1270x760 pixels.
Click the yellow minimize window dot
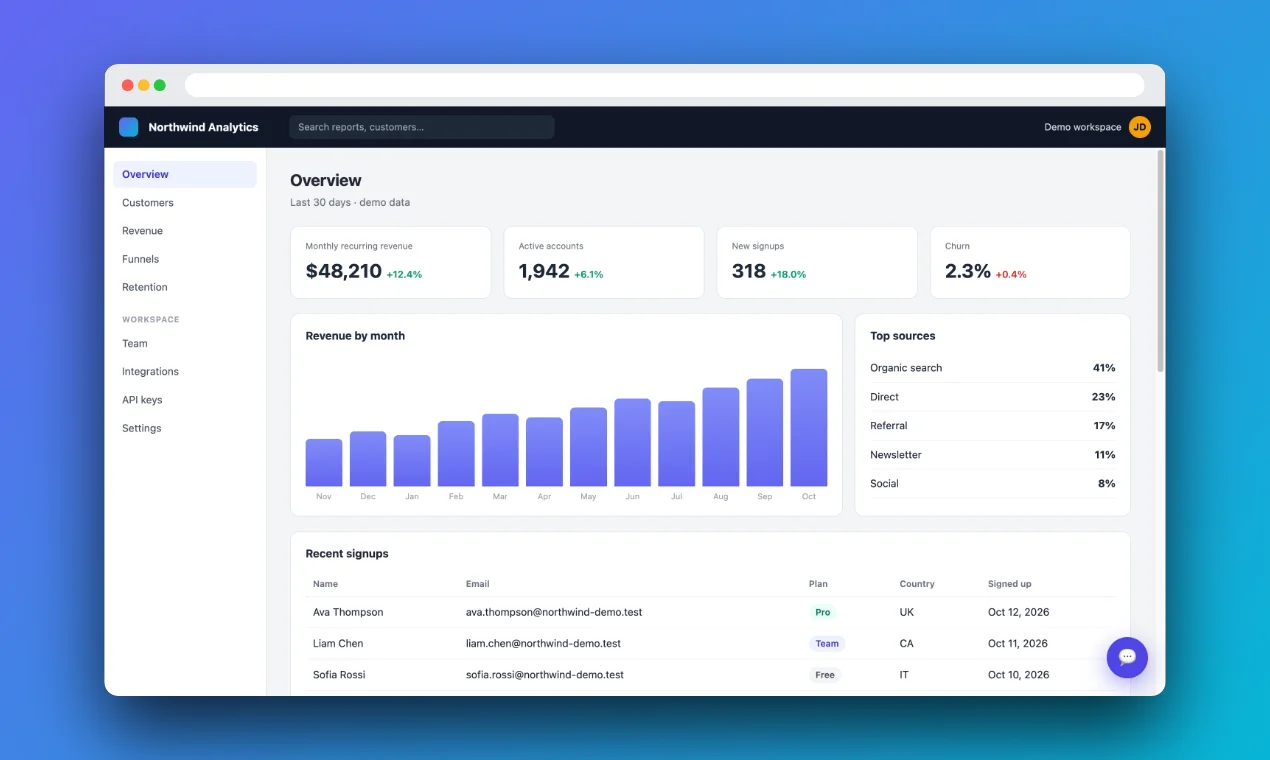pyautogui.click(x=144, y=85)
